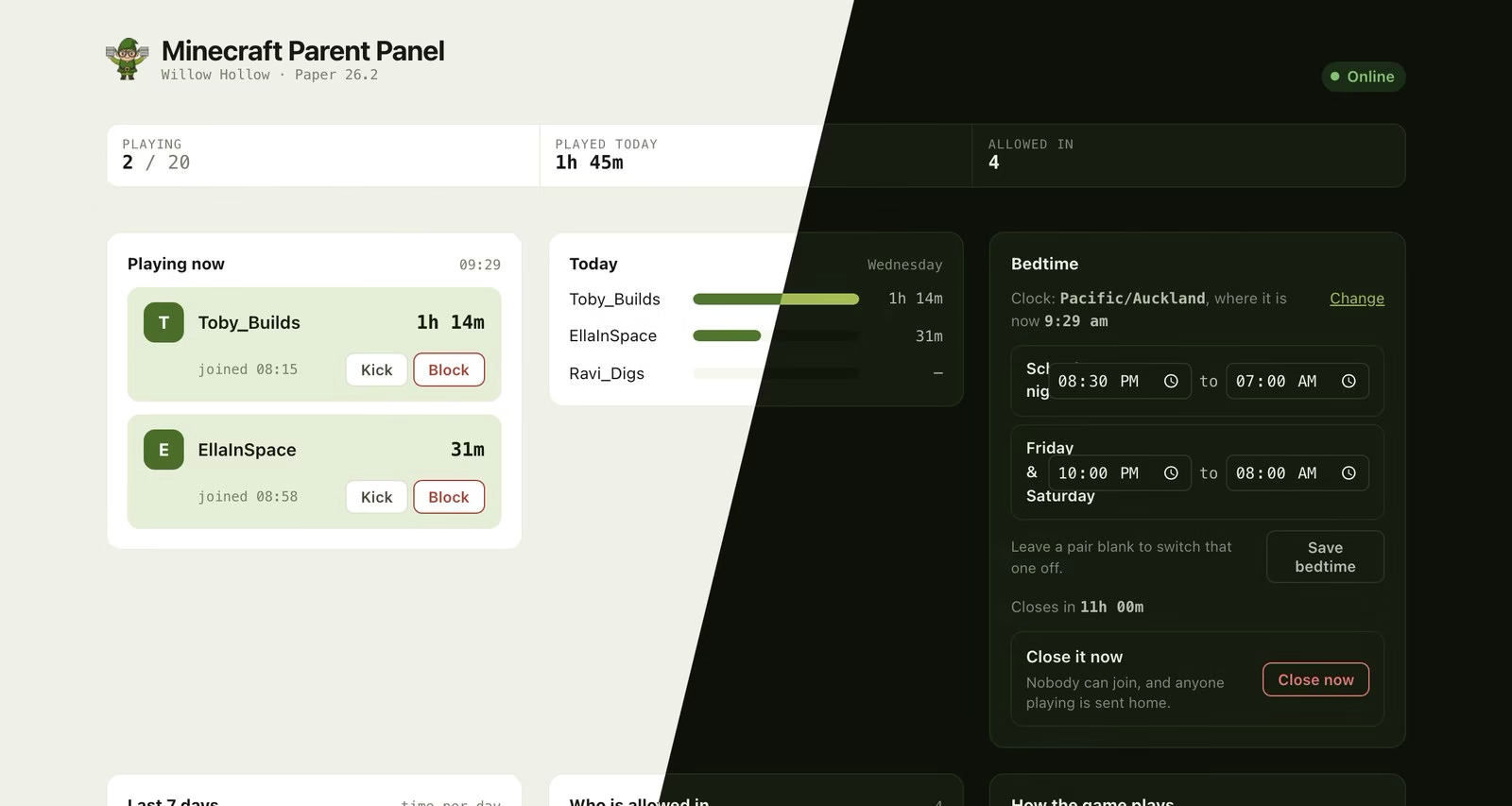Click the PLAYED TODAY 1h 45m stat

pyautogui.click(x=756, y=155)
